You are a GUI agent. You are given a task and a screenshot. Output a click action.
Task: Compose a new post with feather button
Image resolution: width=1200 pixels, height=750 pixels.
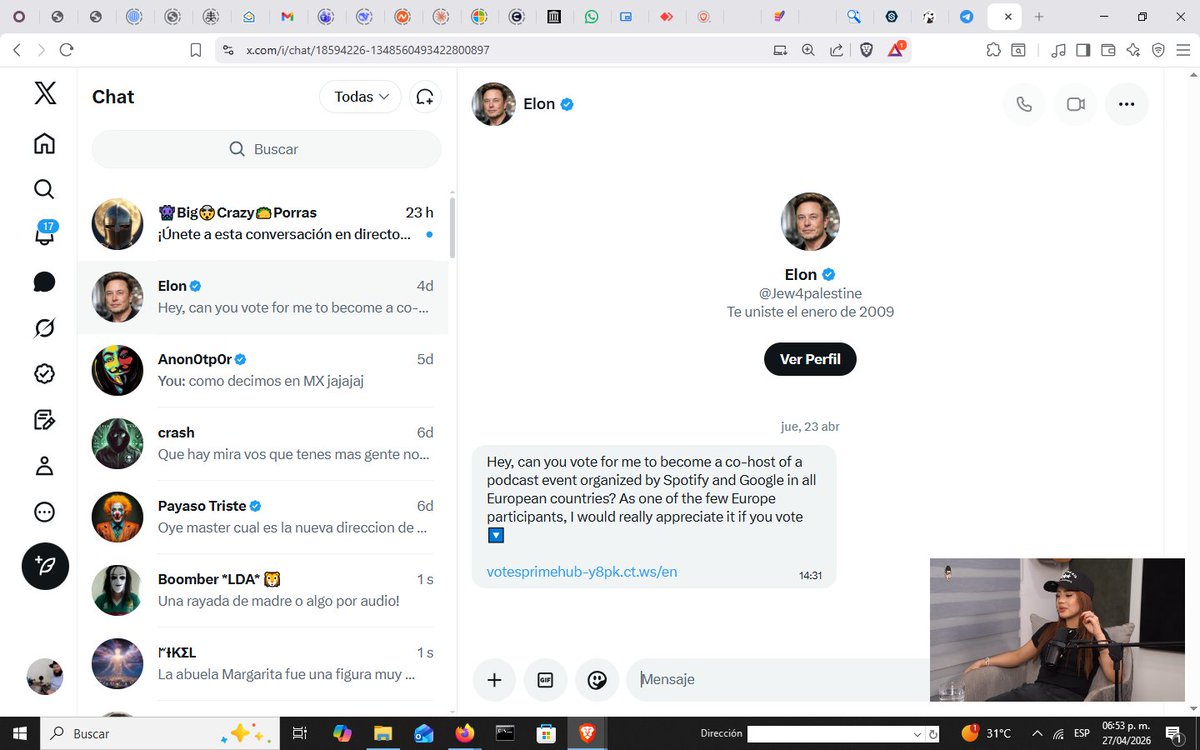45,566
